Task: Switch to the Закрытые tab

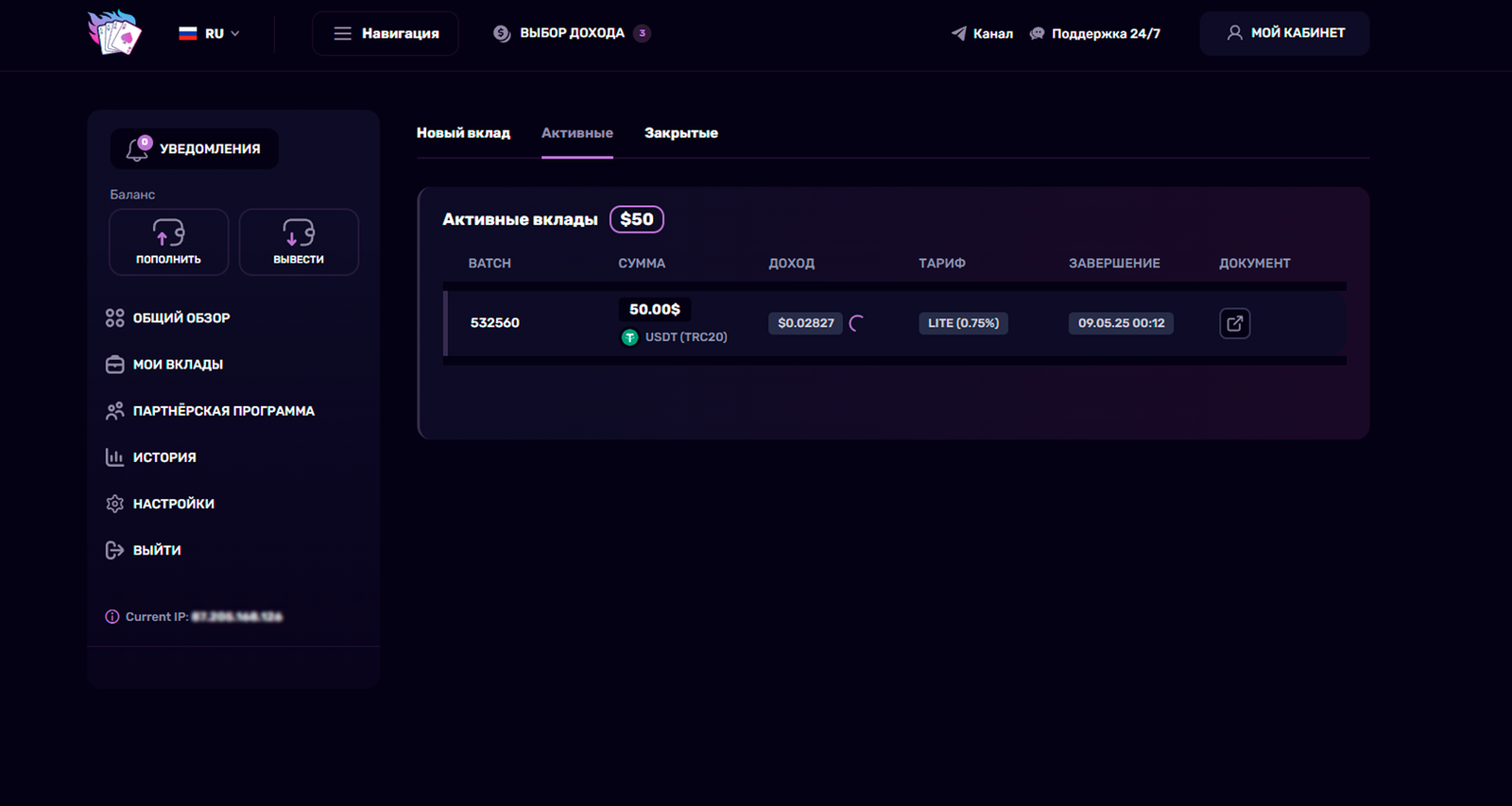Action: pos(680,133)
